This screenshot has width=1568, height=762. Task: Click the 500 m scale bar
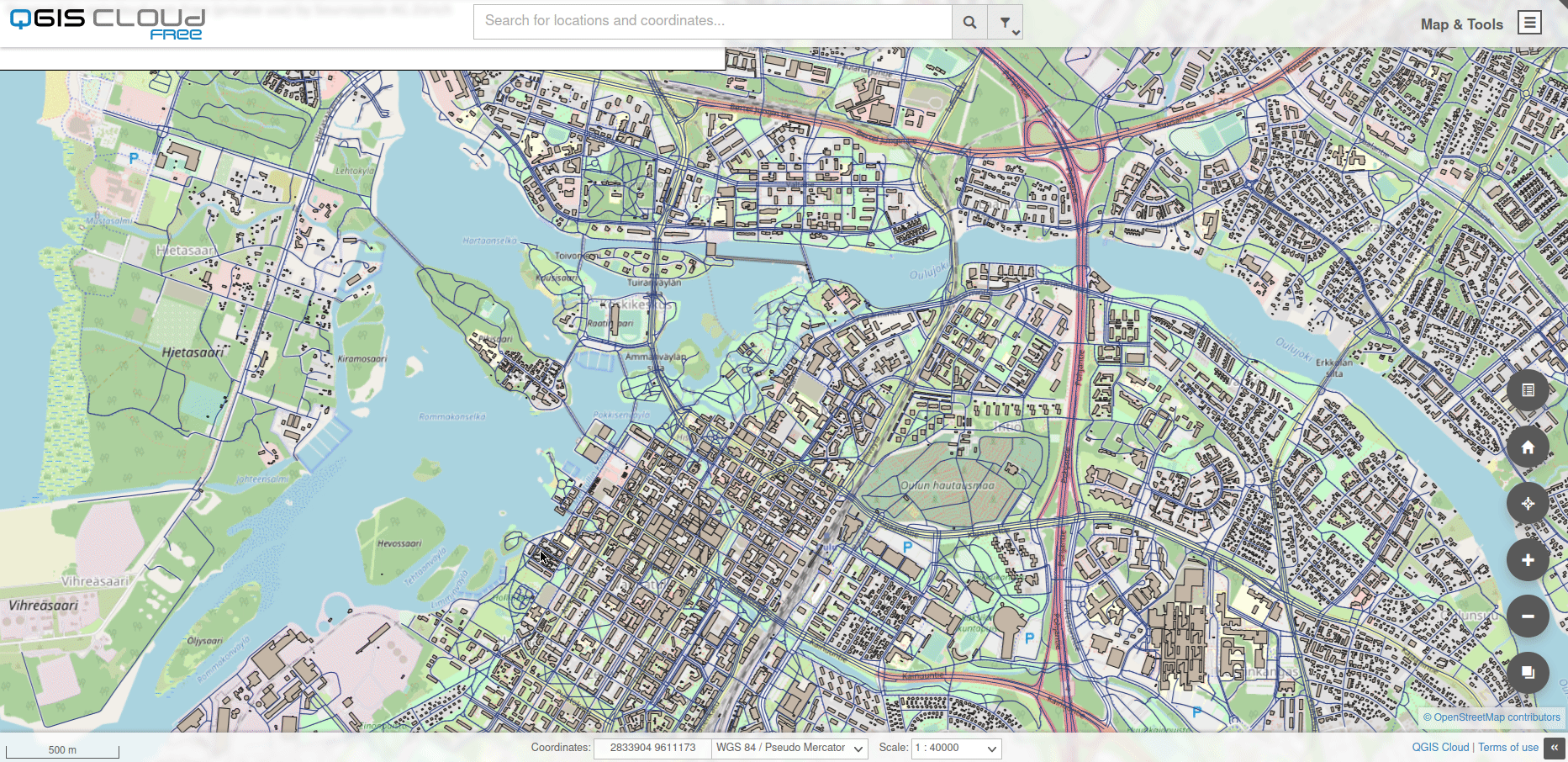point(62,749)
